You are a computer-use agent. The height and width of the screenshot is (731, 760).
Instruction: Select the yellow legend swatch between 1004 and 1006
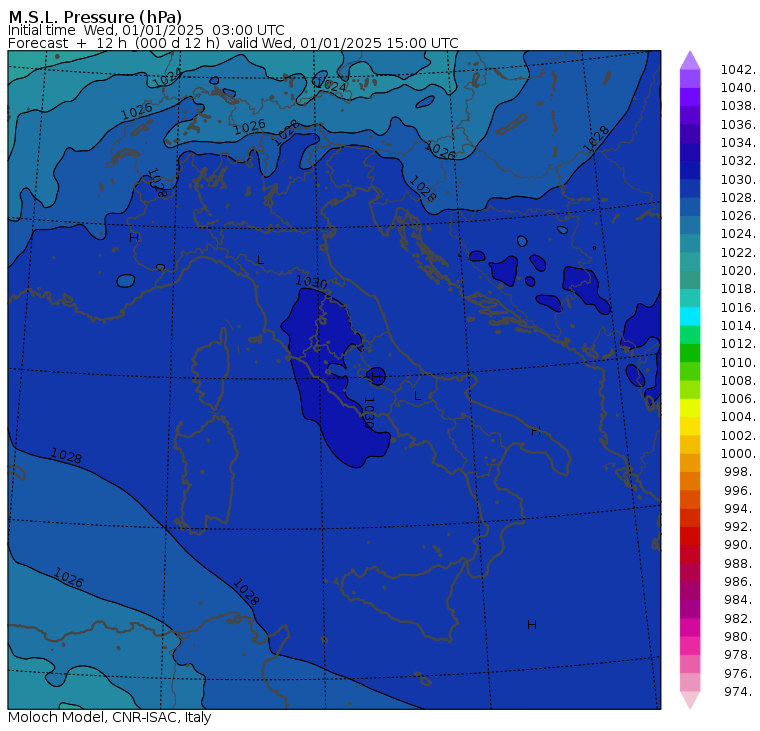coord(690,408)
